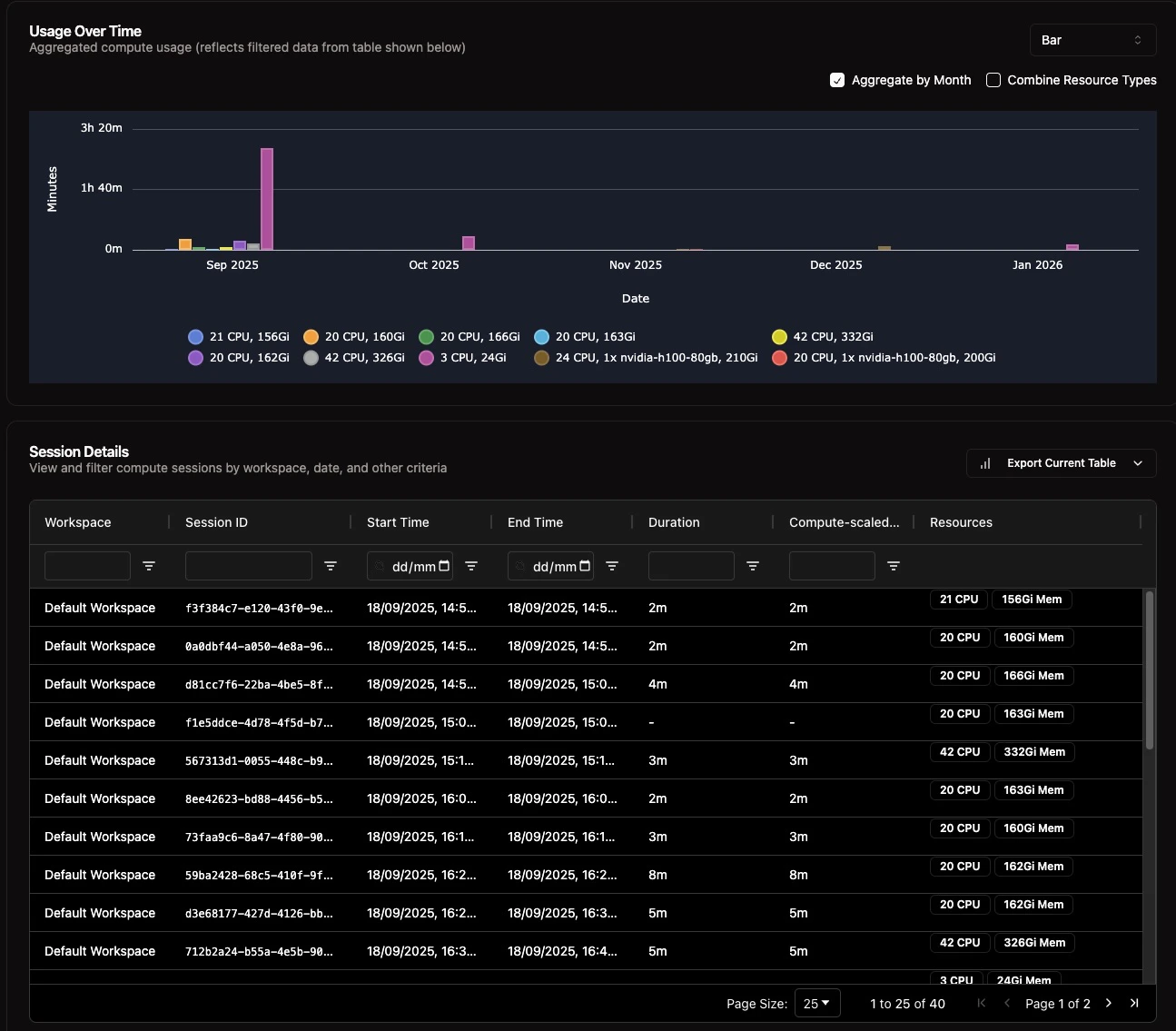Open the Start Time calendar date picker icon
The width and height of the screenshot is (1176, 1031).
pyautogui.click(x=444, y=565)
